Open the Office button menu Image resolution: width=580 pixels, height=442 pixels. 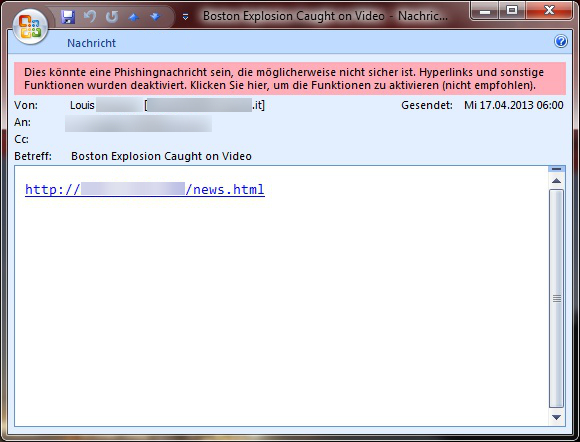coord(30,27)
